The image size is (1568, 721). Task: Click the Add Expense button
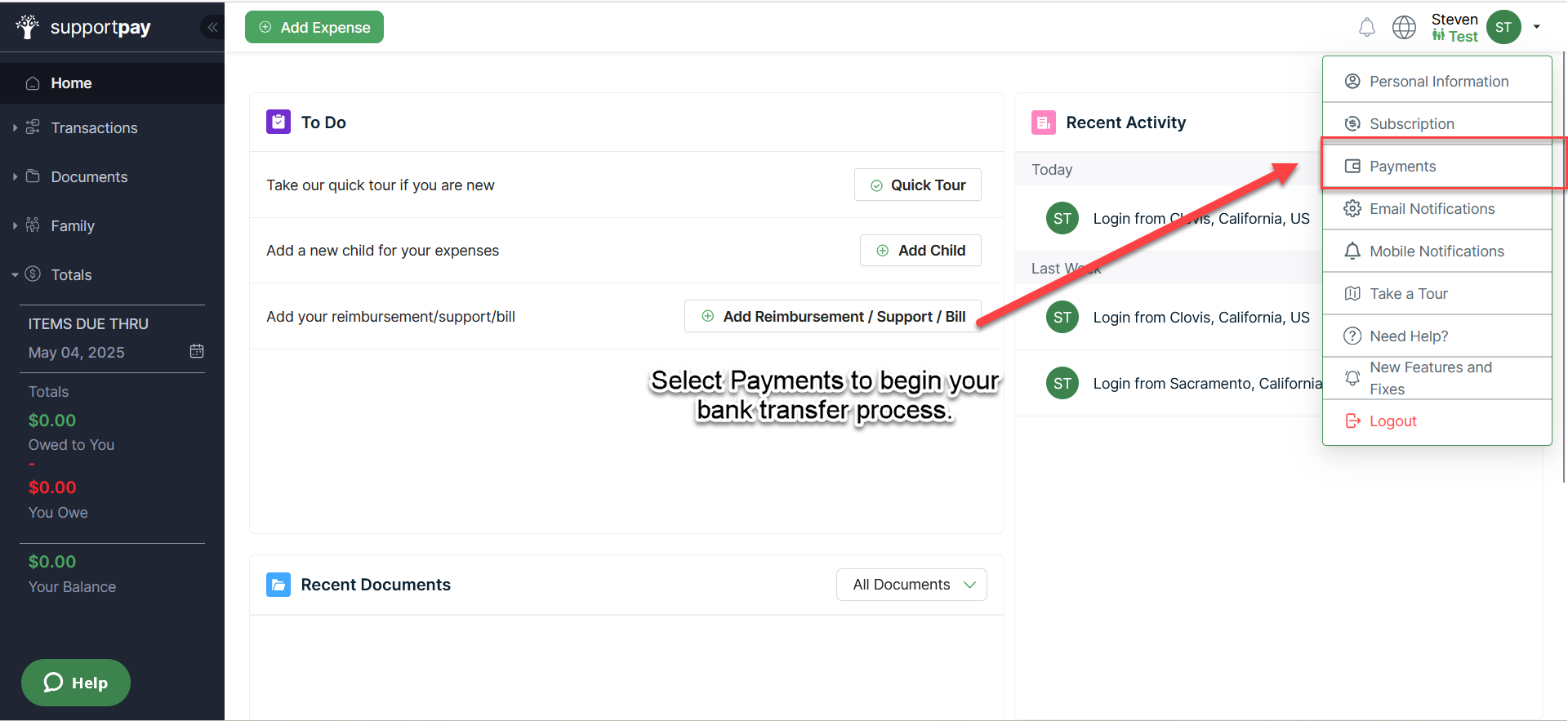coord(314,28)
